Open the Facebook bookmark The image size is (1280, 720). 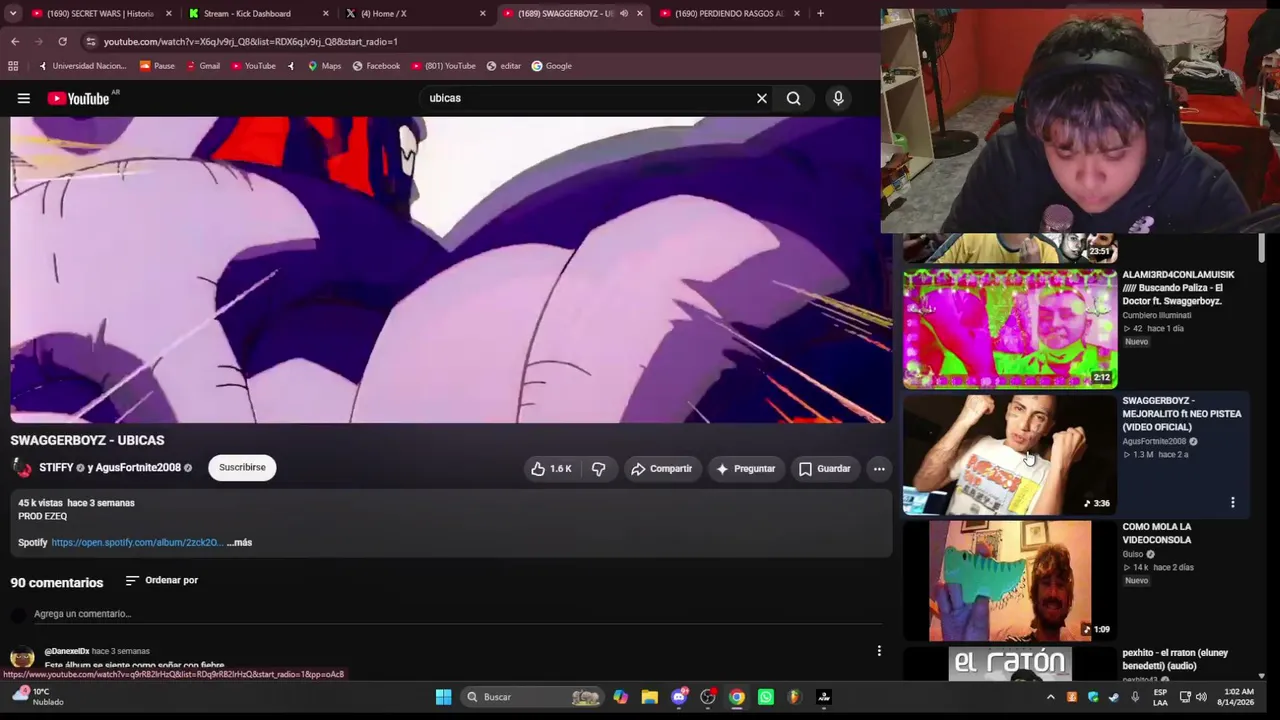(x=376, y=66)
